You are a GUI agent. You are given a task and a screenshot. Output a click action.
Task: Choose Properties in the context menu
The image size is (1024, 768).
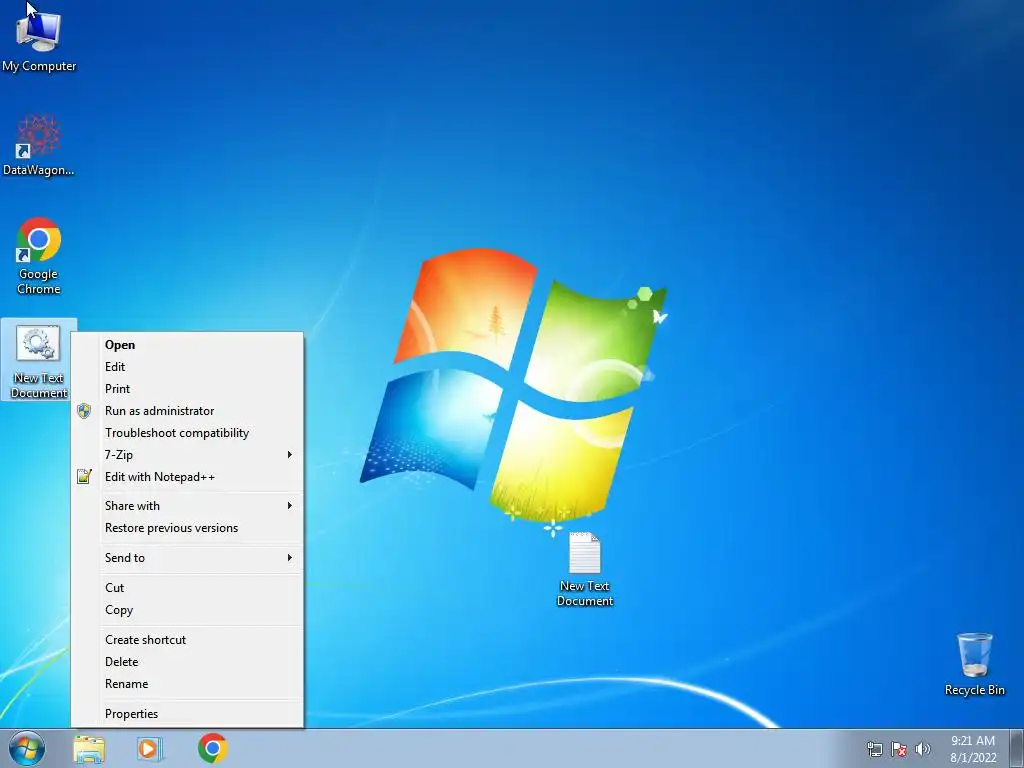187,714
